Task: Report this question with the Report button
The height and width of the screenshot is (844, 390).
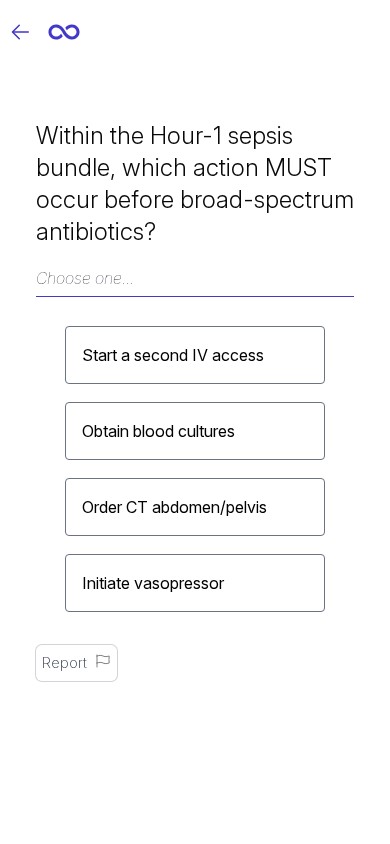Action: click(x=76, y=663)
